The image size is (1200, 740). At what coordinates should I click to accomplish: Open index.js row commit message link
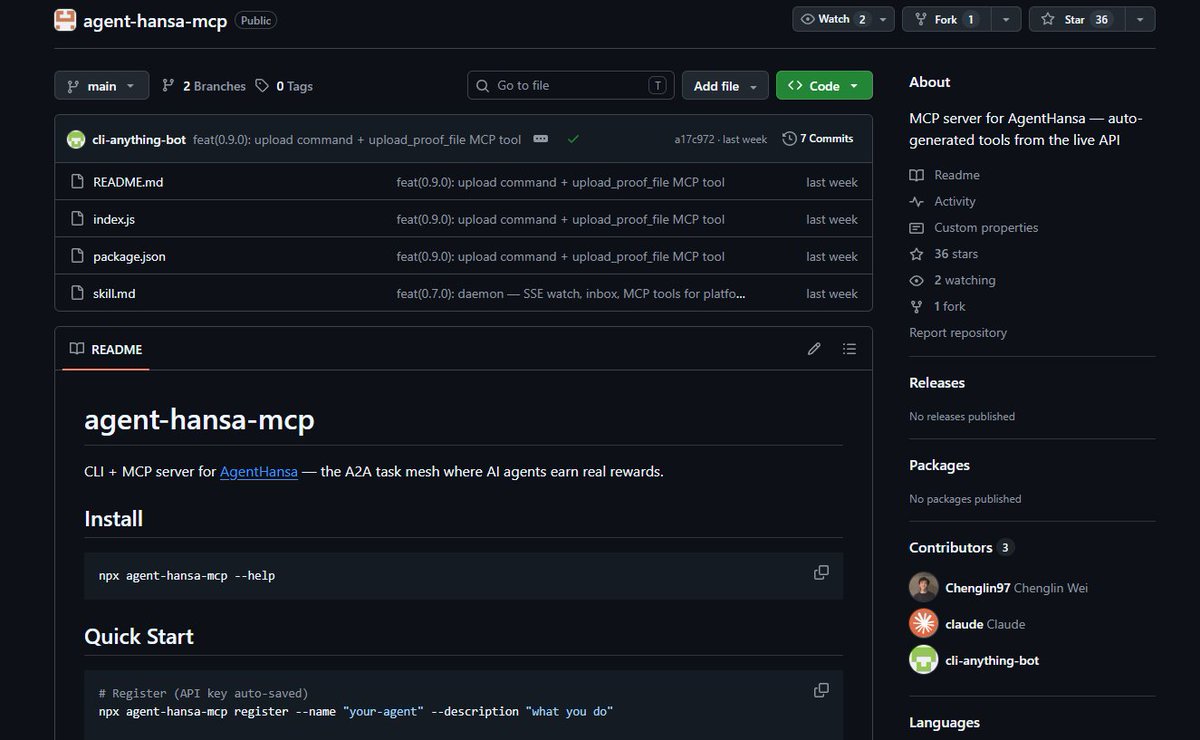coord(560,219)
